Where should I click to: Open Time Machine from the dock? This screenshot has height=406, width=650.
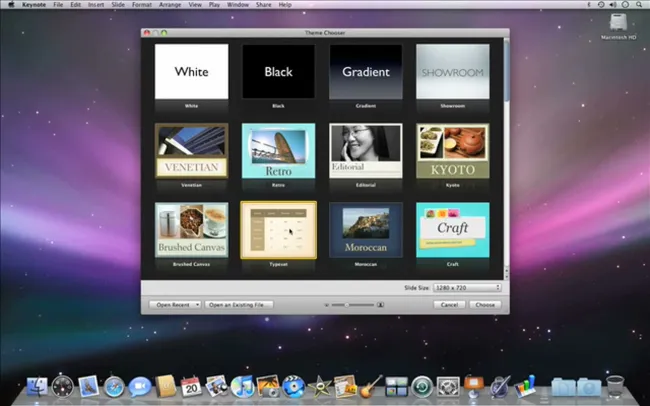pyautogui.click(x=422, y=387)
